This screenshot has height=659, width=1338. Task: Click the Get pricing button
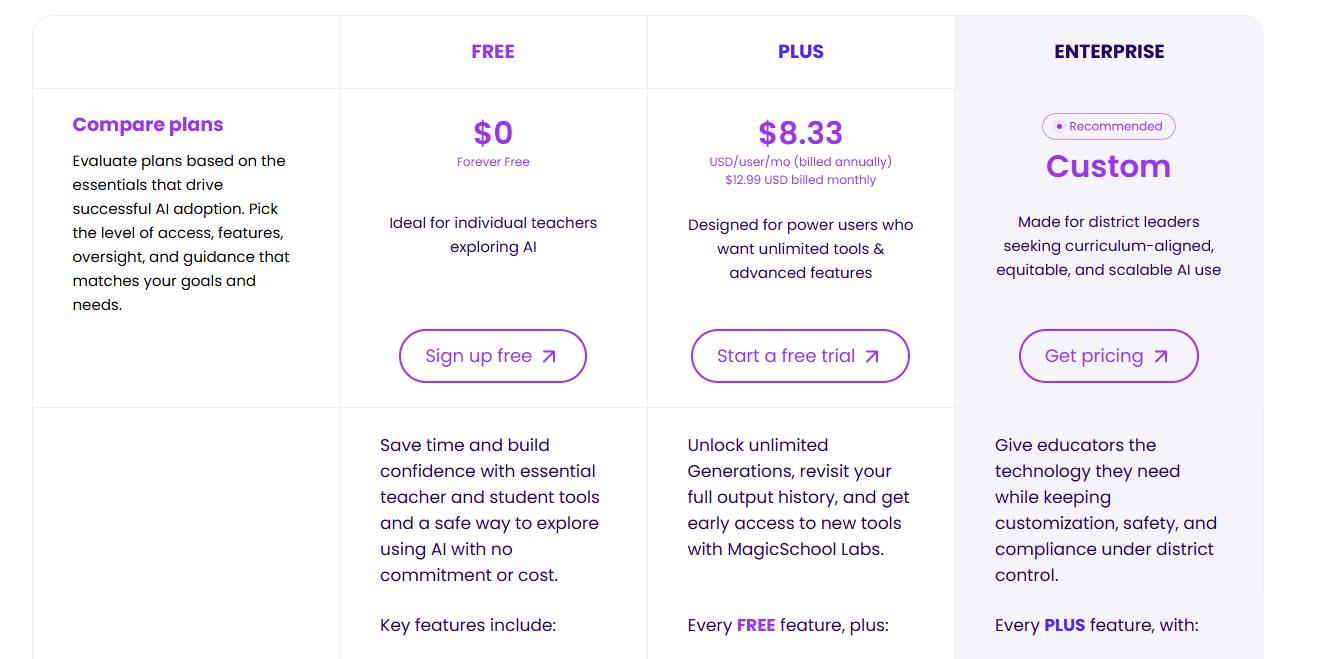[1108, 355]
